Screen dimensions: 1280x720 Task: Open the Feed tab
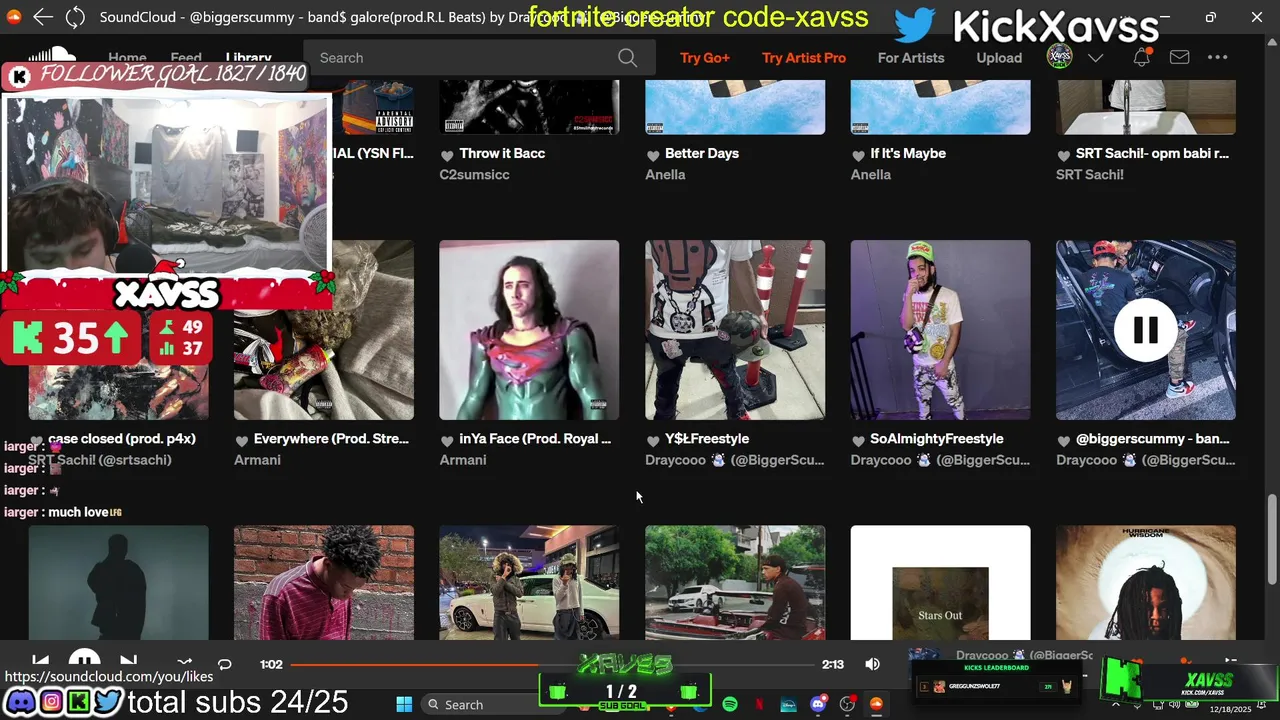186,58
